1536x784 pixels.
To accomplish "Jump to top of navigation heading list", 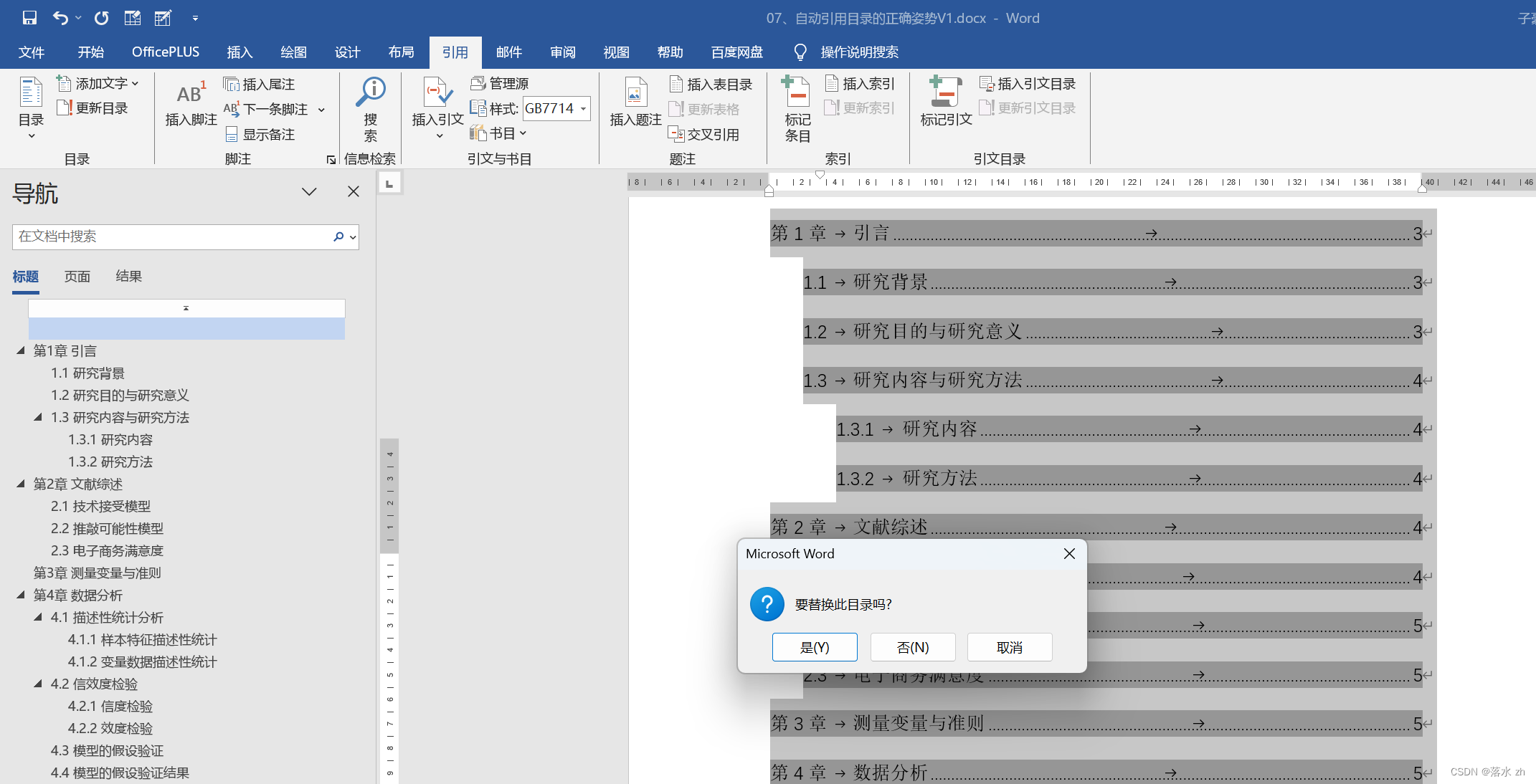I will tap(186, 308).
